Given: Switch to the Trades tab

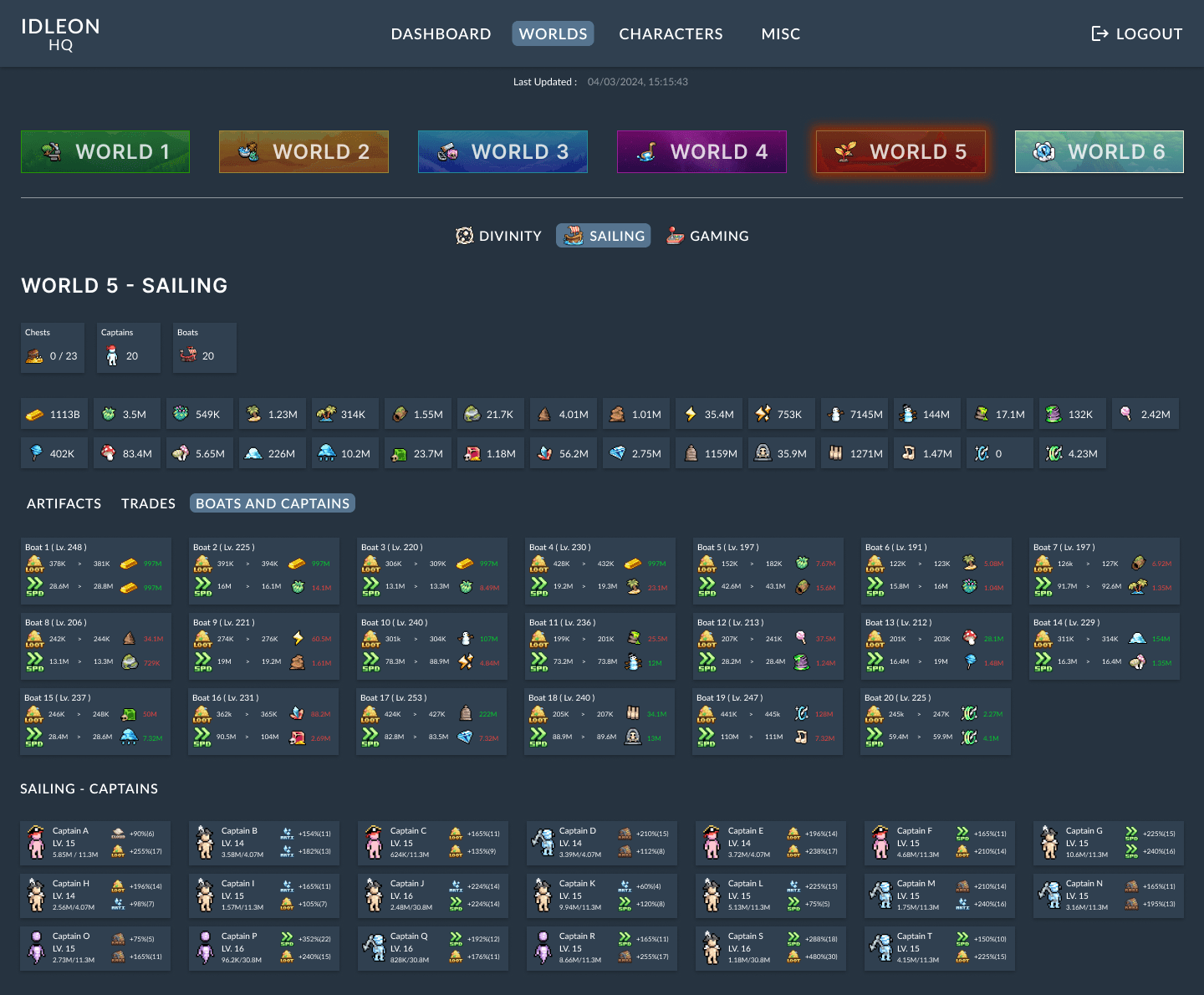Looking at the screenshot, I should [148, 503].
